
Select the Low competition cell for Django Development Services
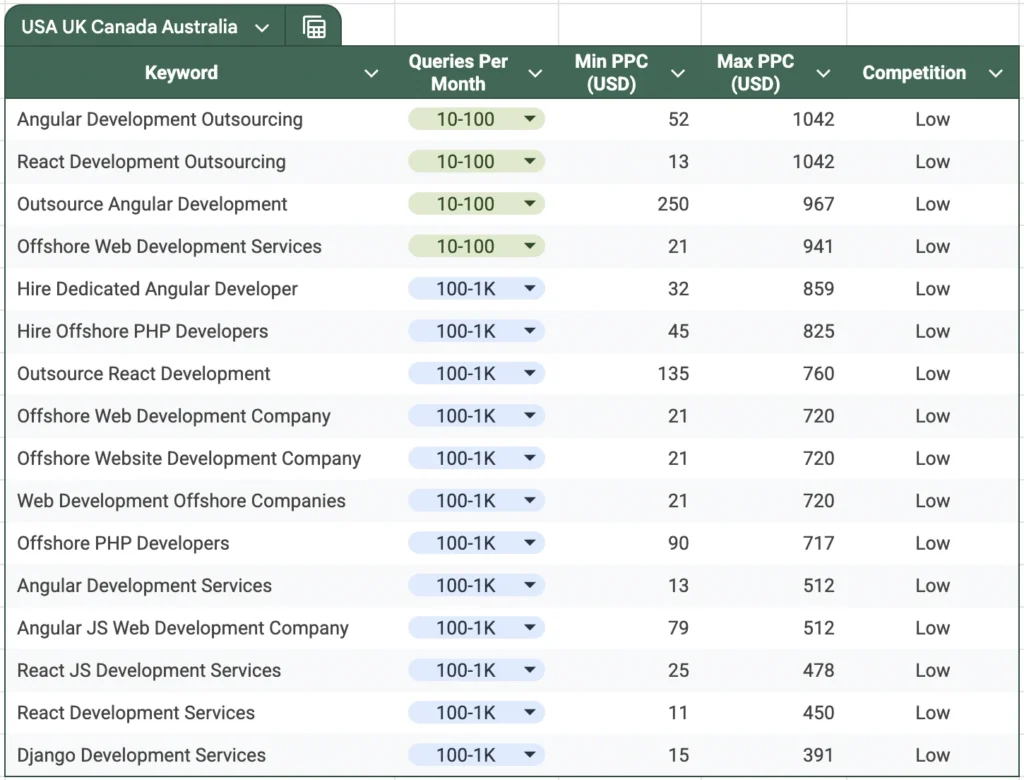[931, 754]
